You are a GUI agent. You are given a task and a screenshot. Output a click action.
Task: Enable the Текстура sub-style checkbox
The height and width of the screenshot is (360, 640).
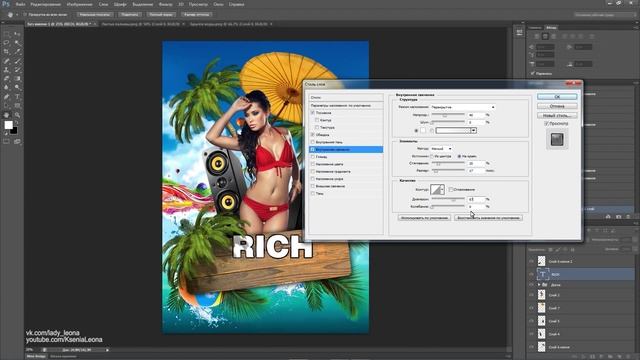click(317, 127)
